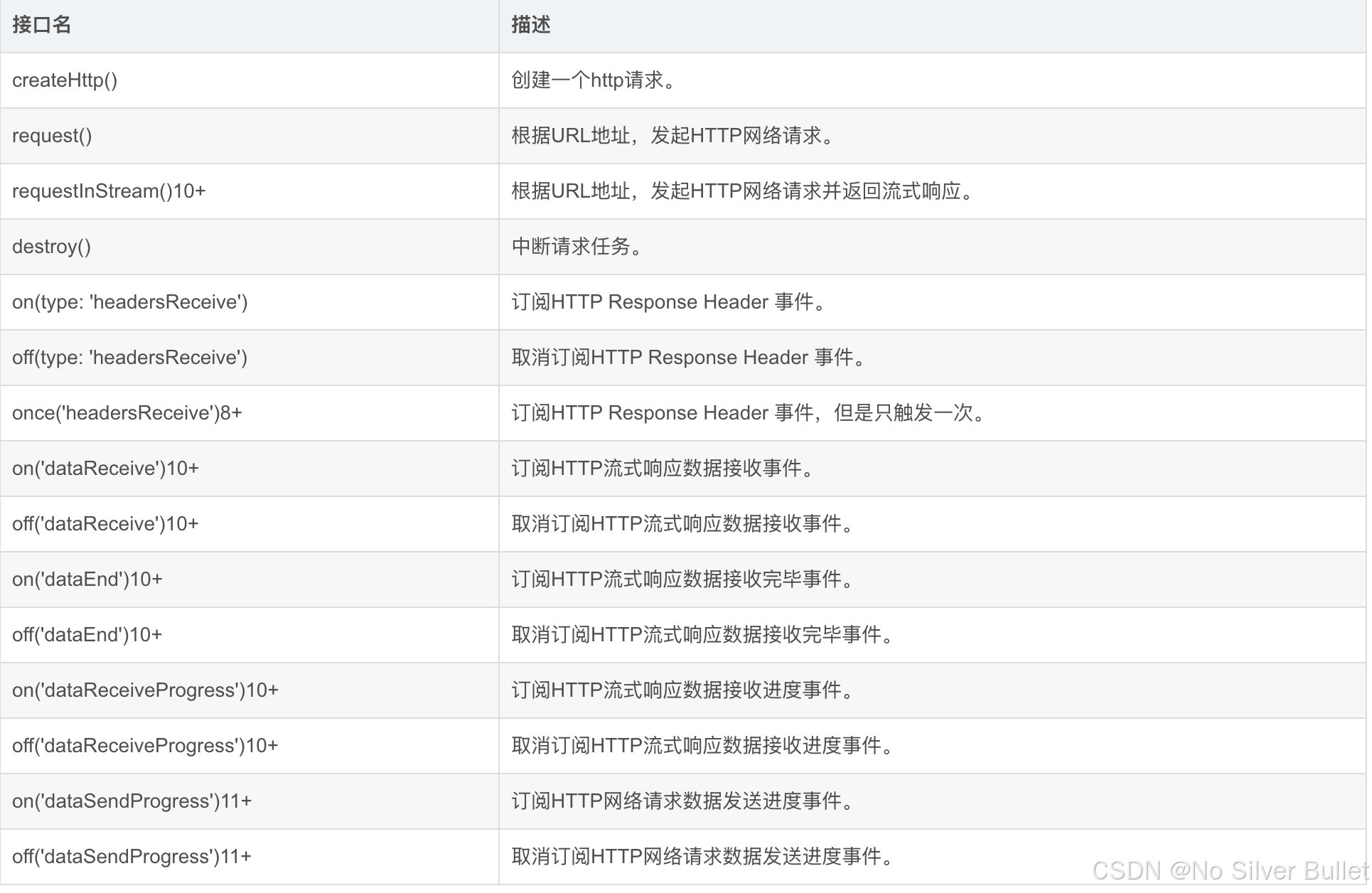Click the 接口名 column header
The height and width of the screenshot is (893, 1372).
point(41,26)
